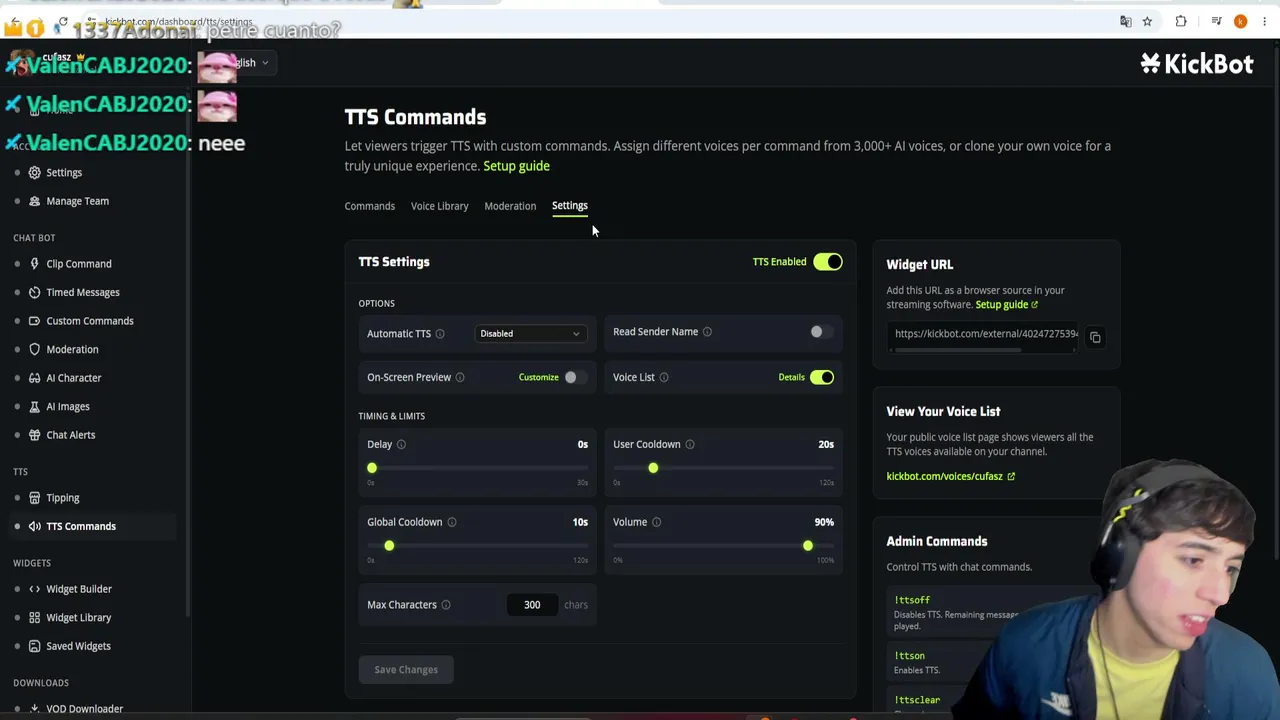Click the Chrome profile avatar
Screen dimensions: 1280x720
pyautogui.click(x=1240, y=21)
